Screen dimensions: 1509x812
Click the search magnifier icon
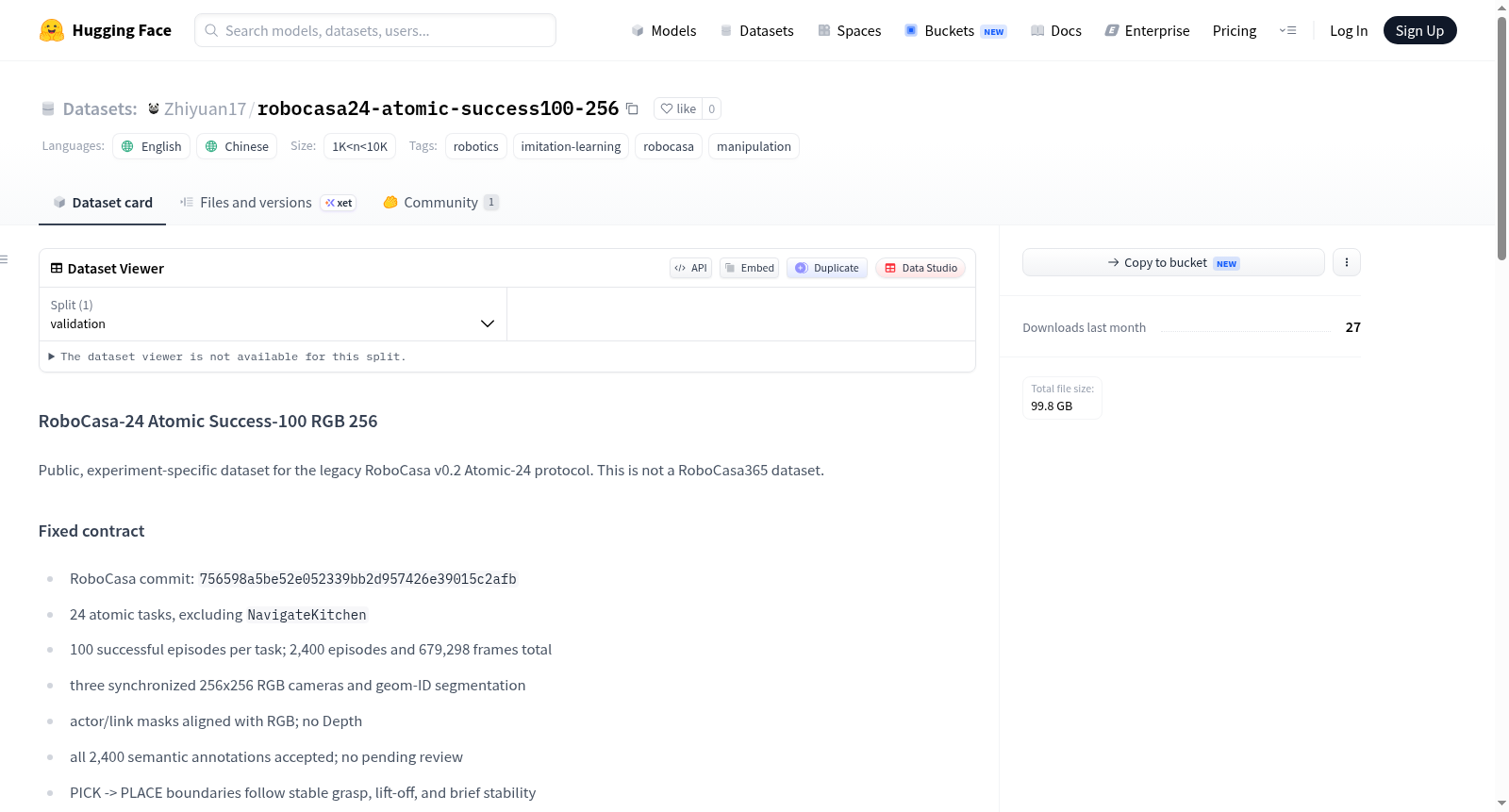pyautogui.click(x=212, y=30)
